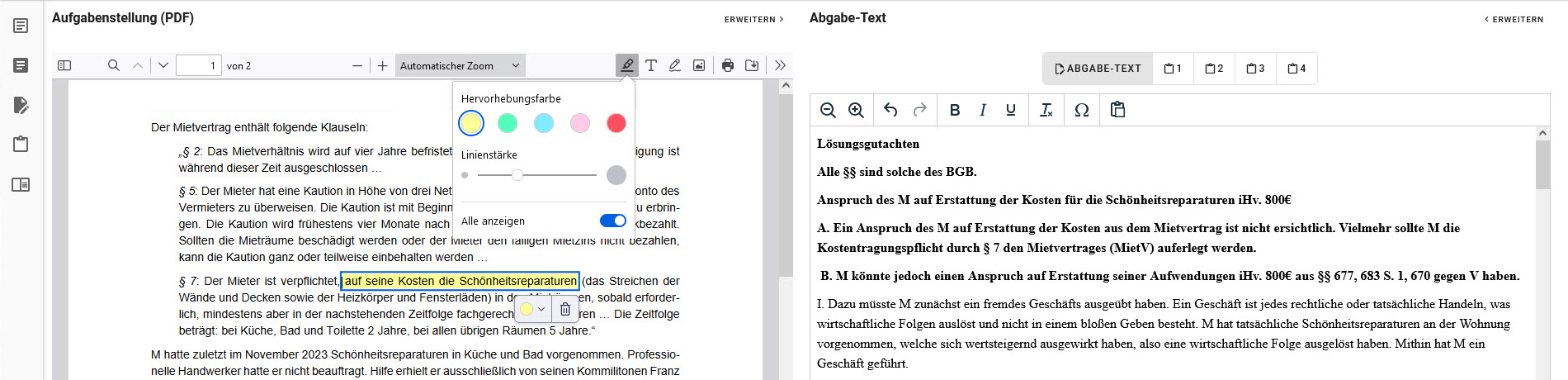Click the print PDF icon
This screenshot has height=380, width=1568.
727,66
